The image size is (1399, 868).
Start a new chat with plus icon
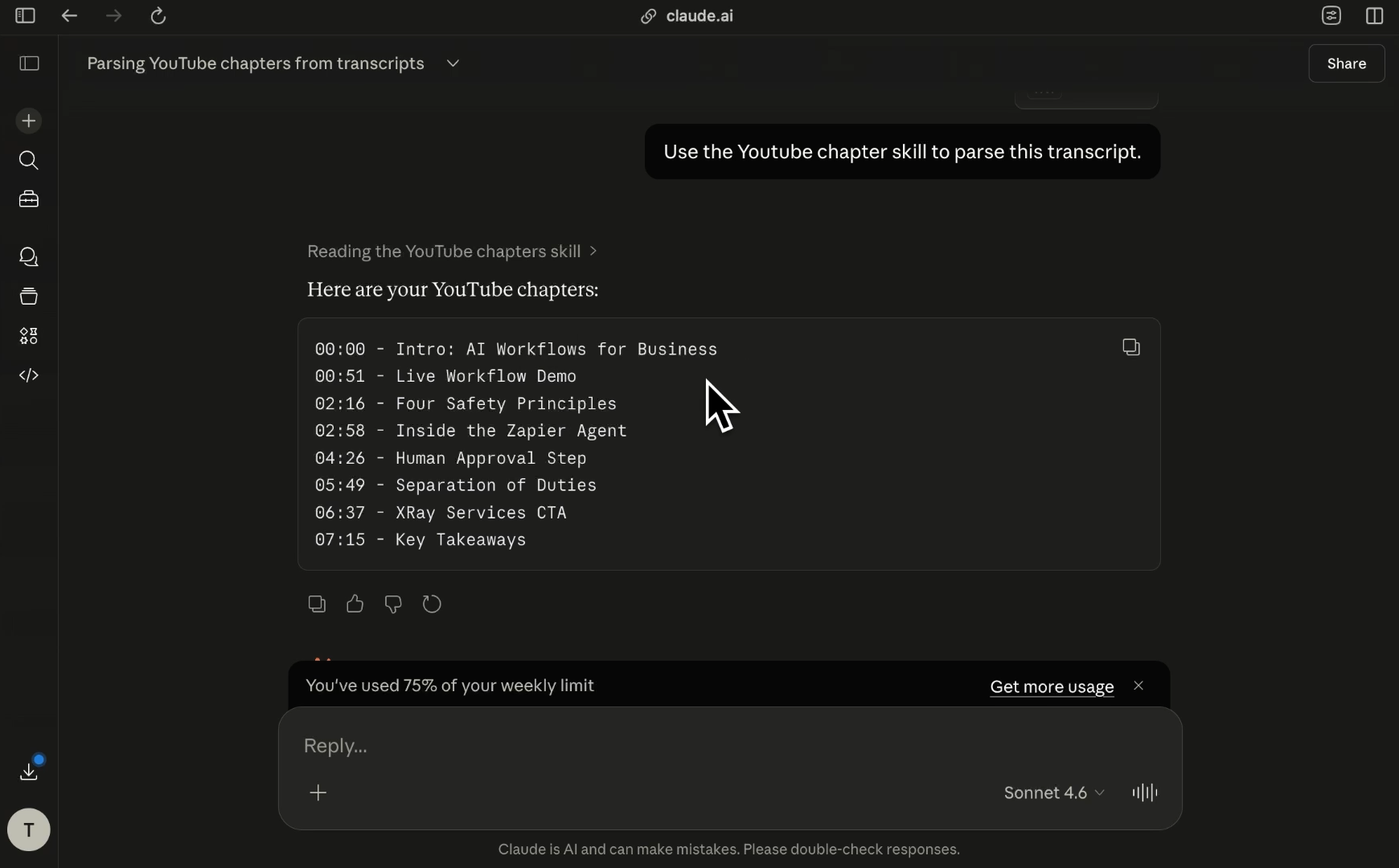coord(29,121)
